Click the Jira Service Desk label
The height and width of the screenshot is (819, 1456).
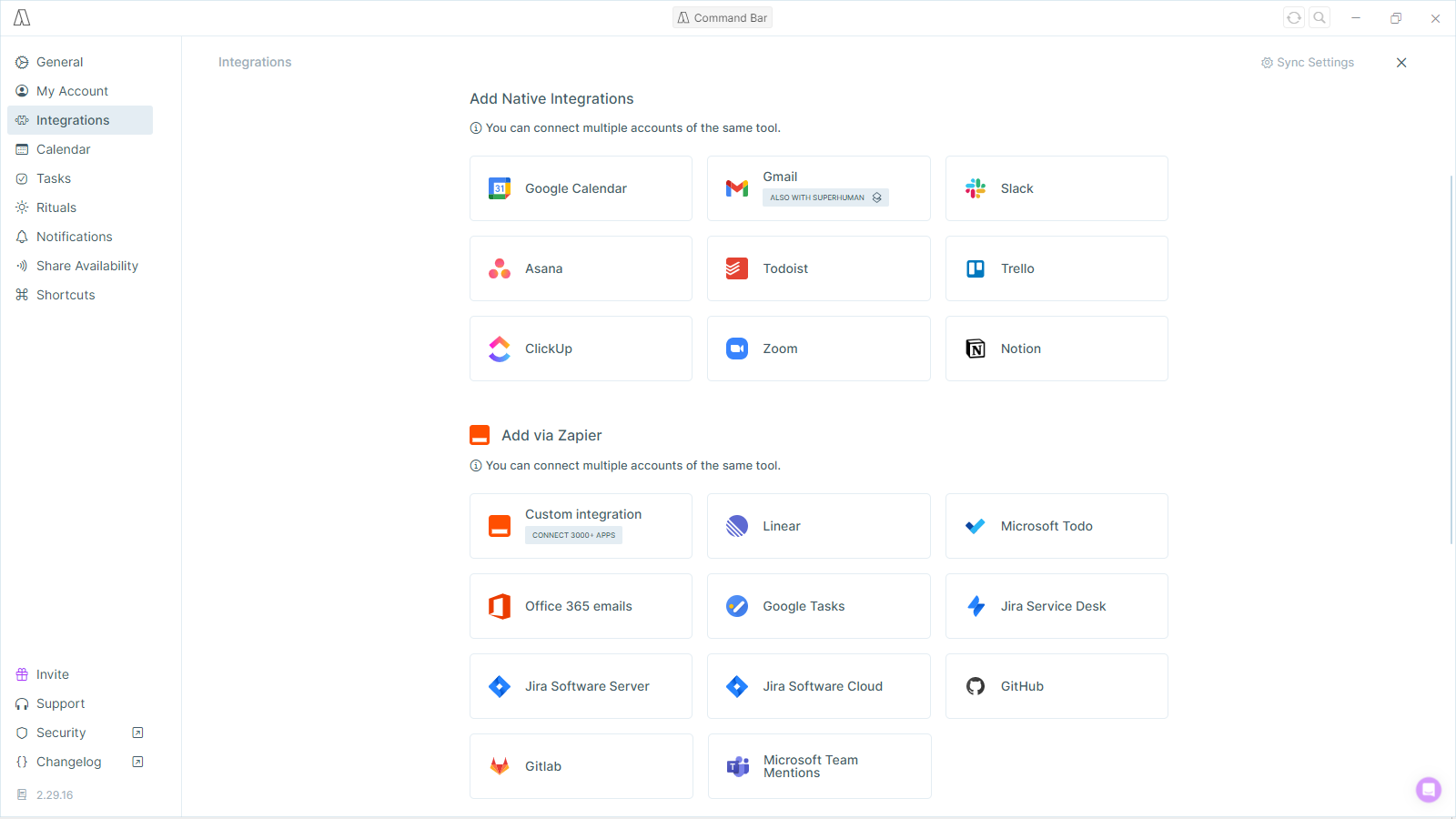1054,606
